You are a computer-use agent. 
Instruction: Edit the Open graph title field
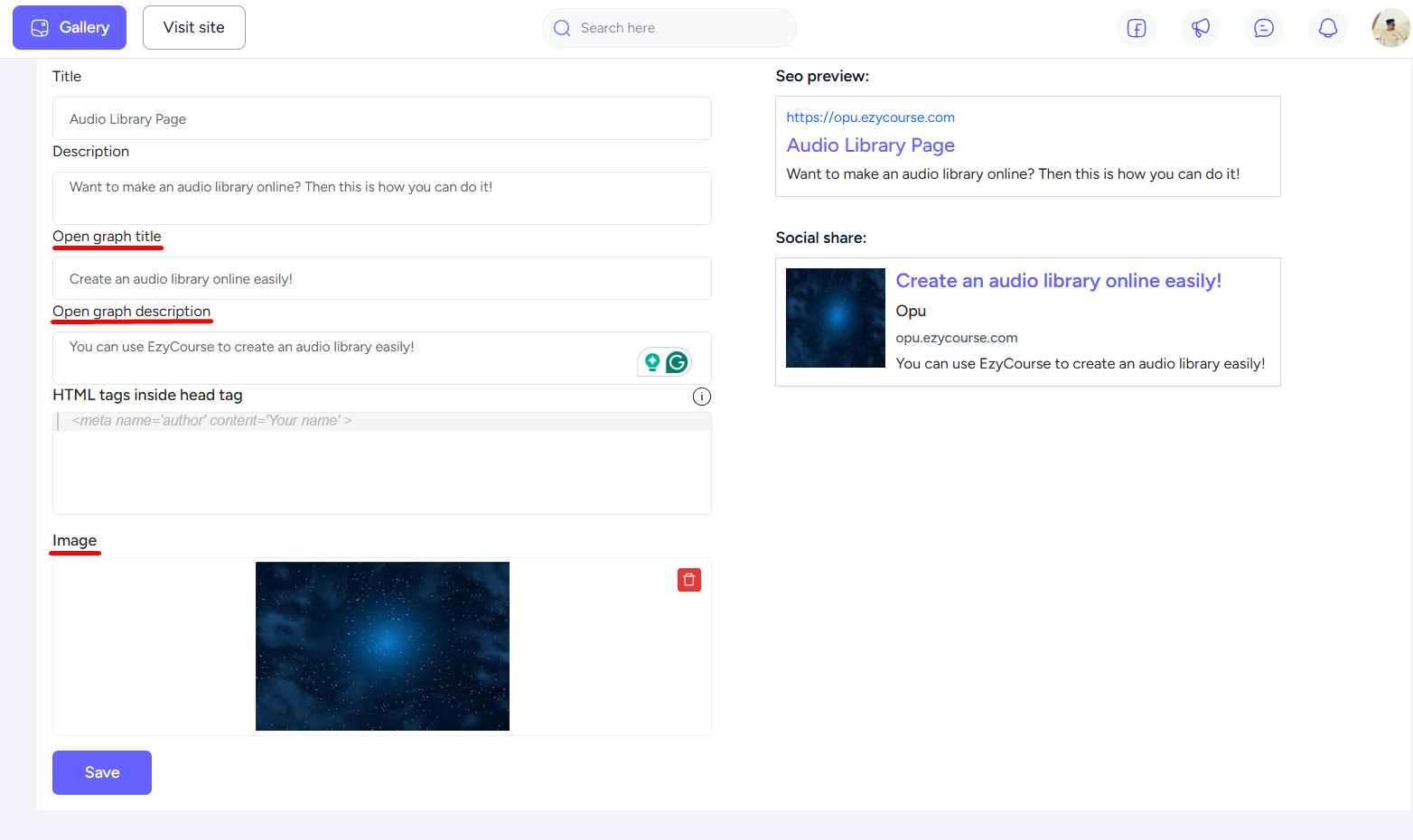pyautogui.click(x=382, y=278)
